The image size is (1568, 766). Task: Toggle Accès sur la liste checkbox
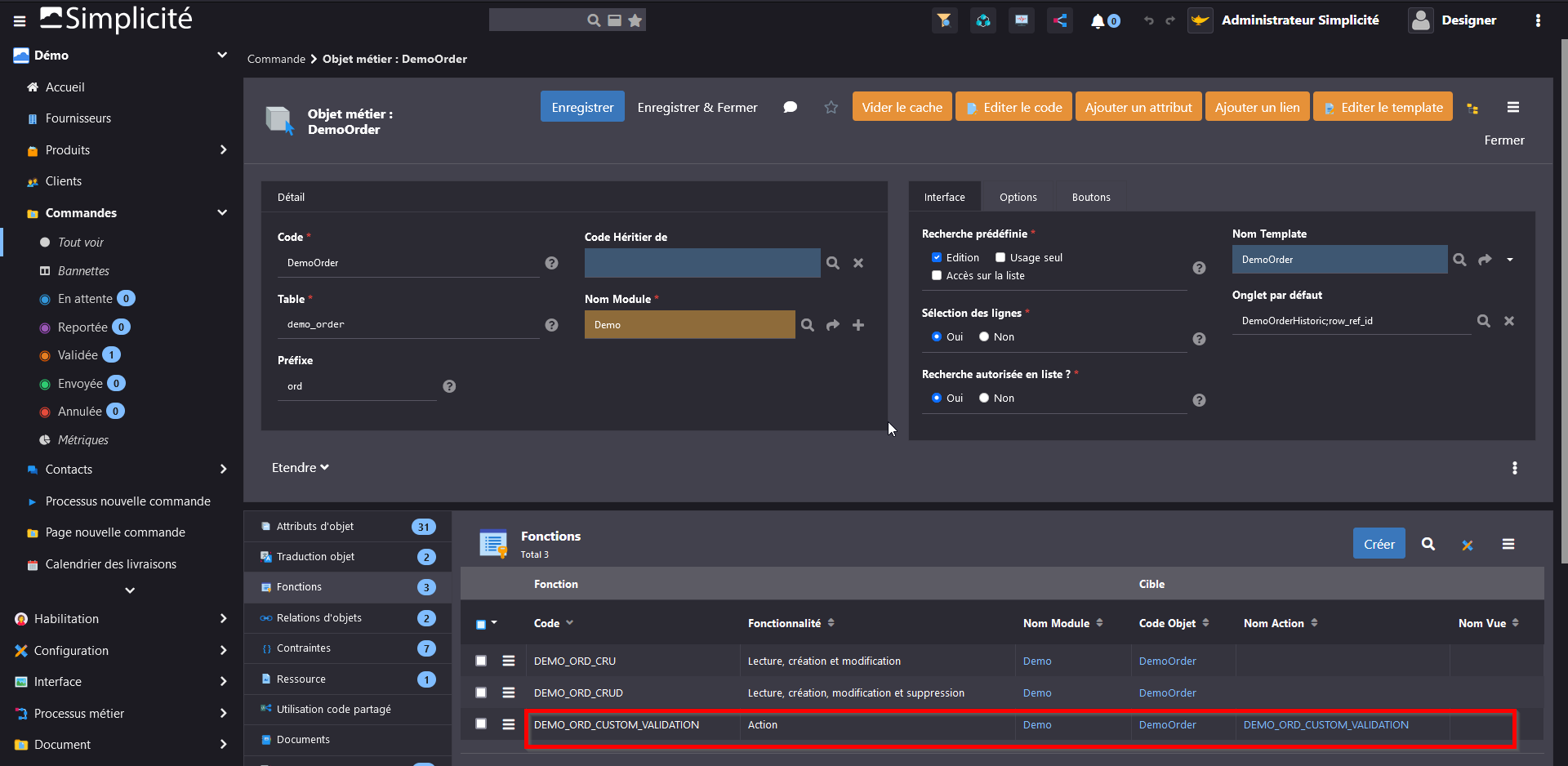point(937,275)
